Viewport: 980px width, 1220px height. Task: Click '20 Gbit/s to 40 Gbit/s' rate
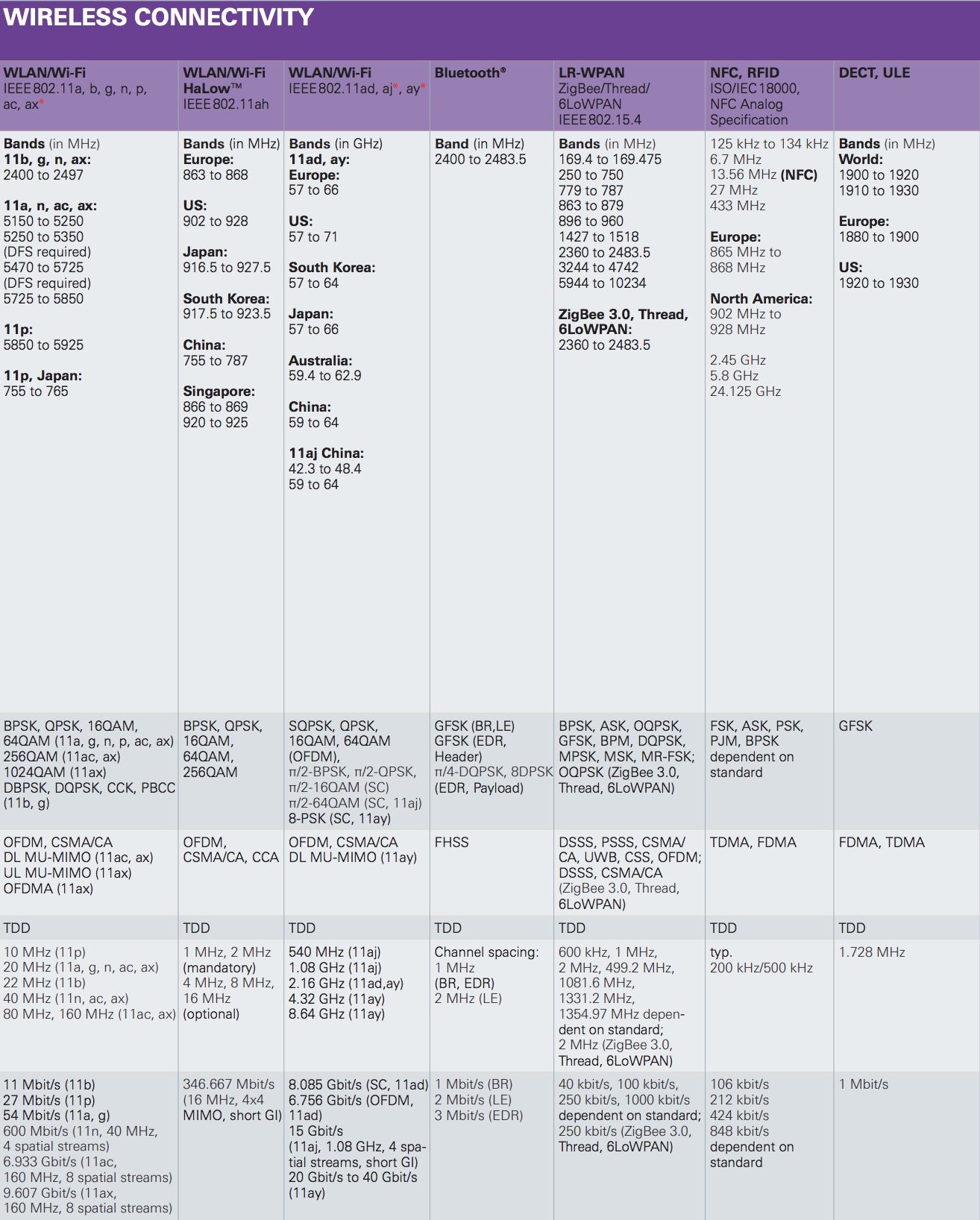[x=354, y=1177]
